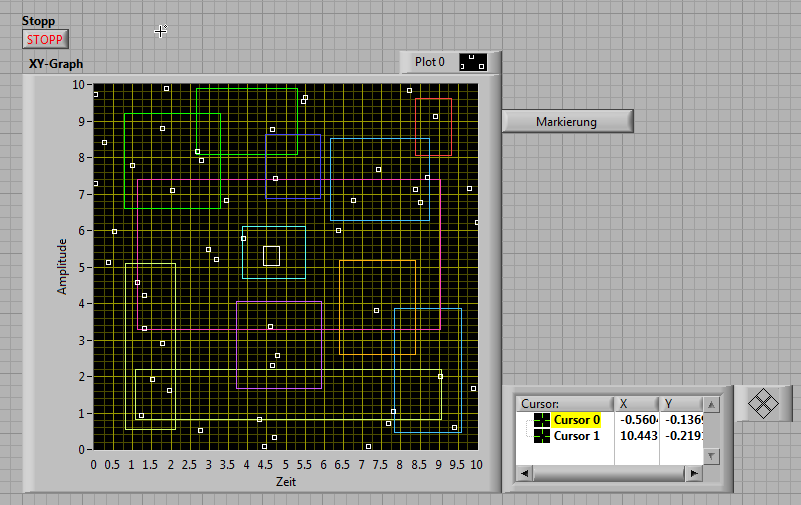Image resolution: width=801 pixels, height=505 pixels.
Task: Click the Y-axis maximum value 10
Action: [x=78, y=85]
